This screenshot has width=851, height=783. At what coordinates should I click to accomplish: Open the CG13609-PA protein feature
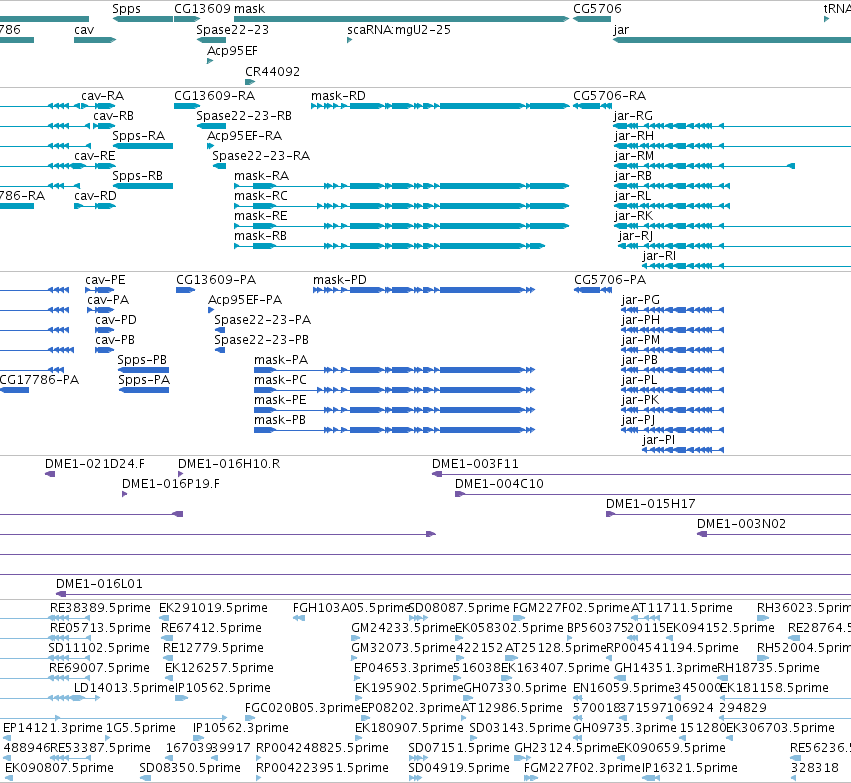coord(185,290)
